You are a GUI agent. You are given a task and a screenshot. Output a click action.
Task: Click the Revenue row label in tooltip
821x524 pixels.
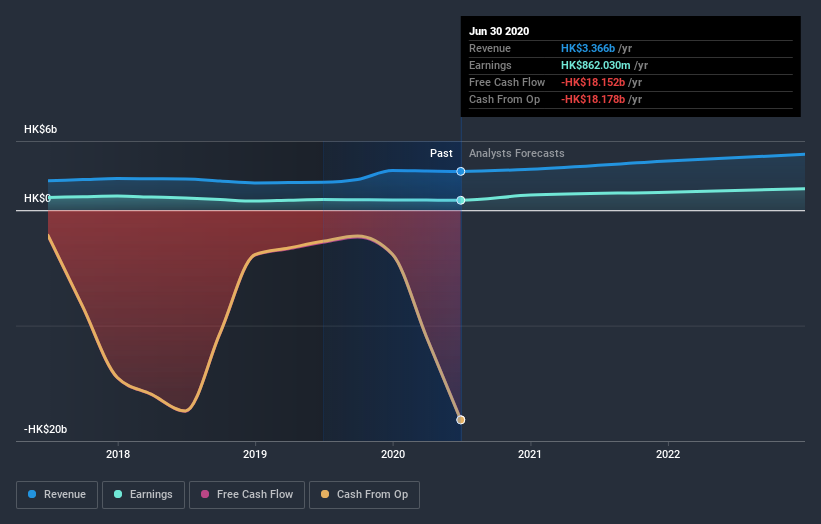click(x=490, y=48)
